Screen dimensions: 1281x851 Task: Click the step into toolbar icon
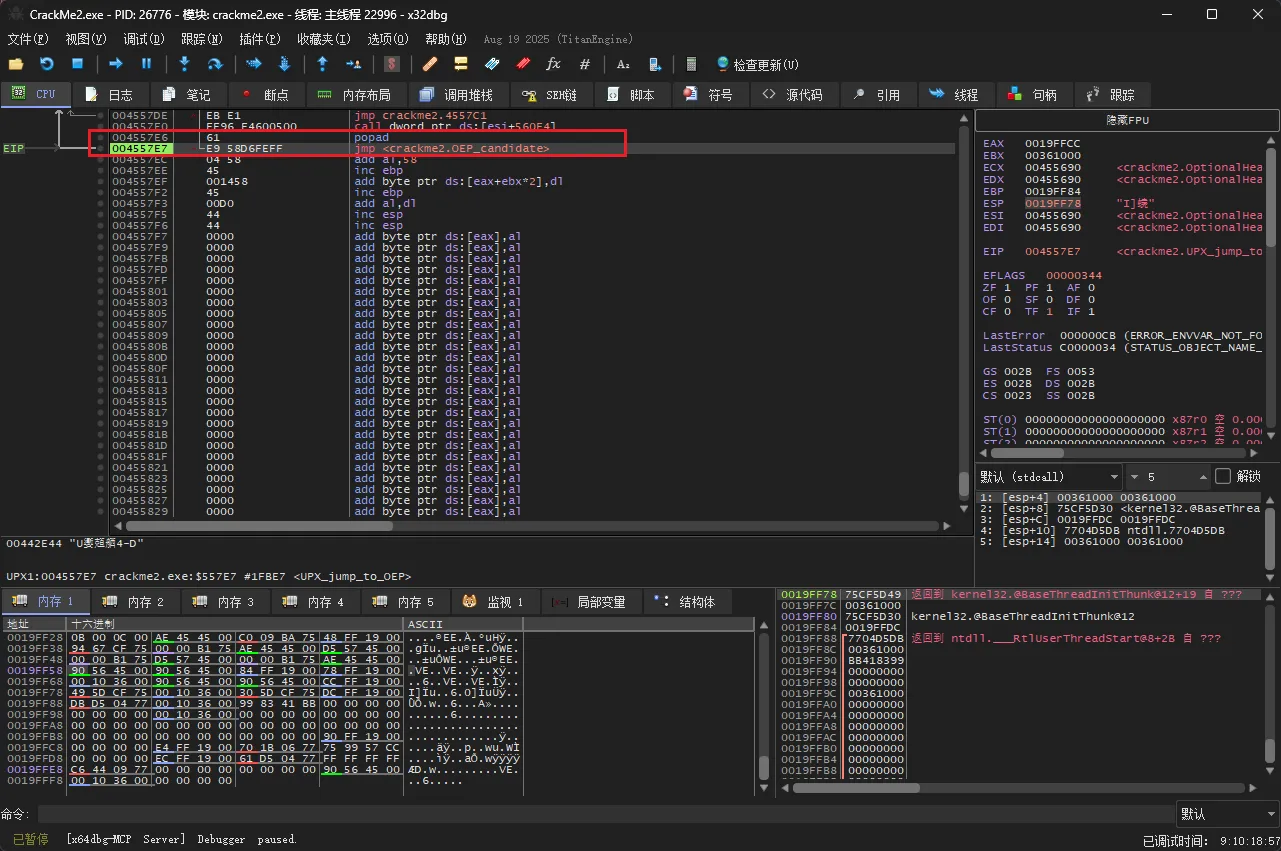(184, 64)
